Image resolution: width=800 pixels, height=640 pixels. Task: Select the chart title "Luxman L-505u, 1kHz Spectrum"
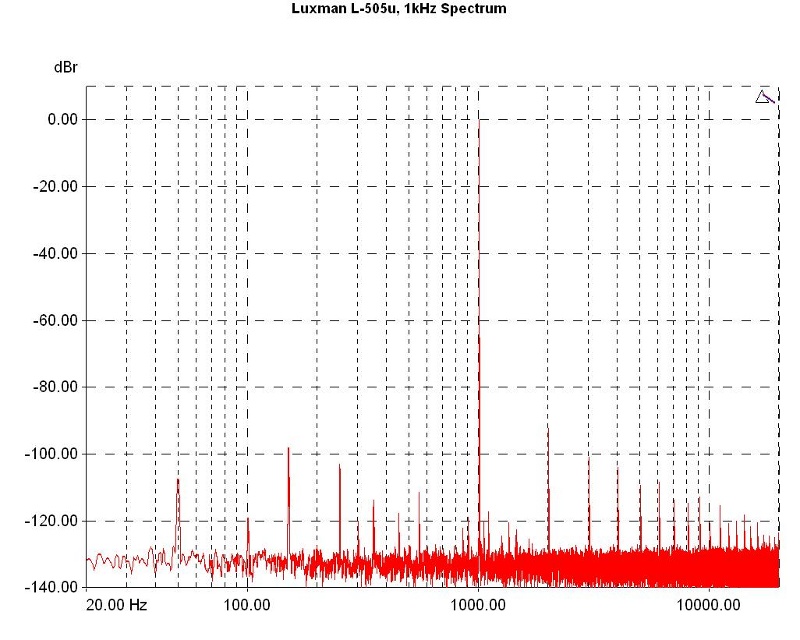pyautogui.click(x=399, y=9)
